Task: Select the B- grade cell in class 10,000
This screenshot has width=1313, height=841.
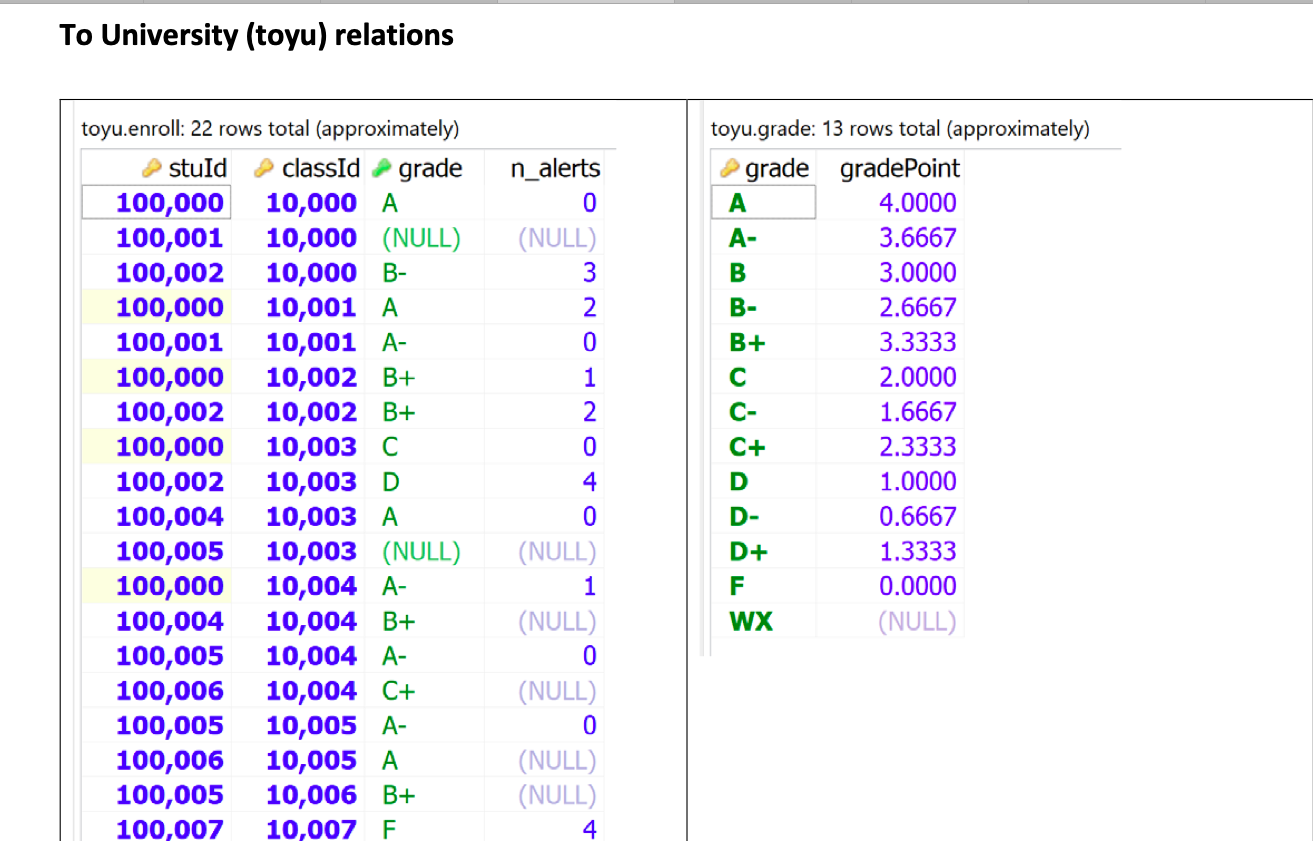Action: (x=394, y=272)
